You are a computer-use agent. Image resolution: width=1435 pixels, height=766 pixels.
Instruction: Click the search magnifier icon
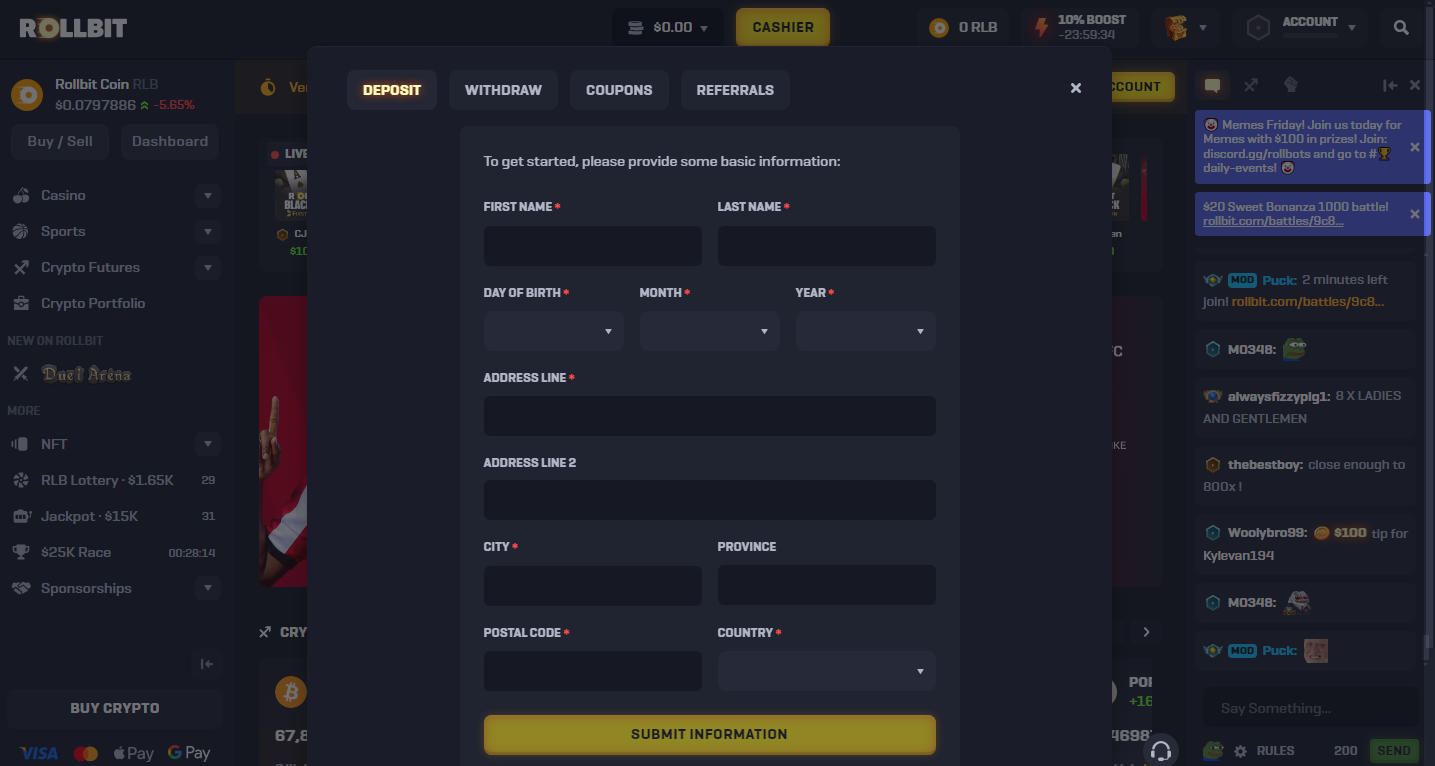(1401, 28)
